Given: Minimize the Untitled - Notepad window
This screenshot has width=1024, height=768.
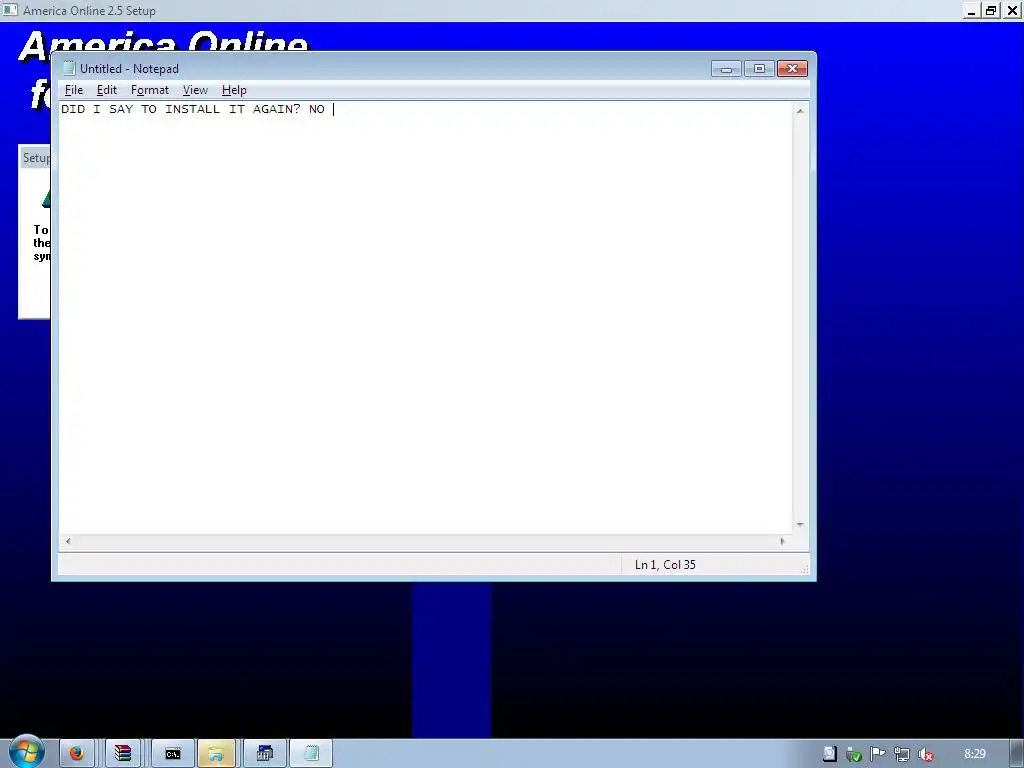Looking at the screenshot, I should [x=726, y=69].
